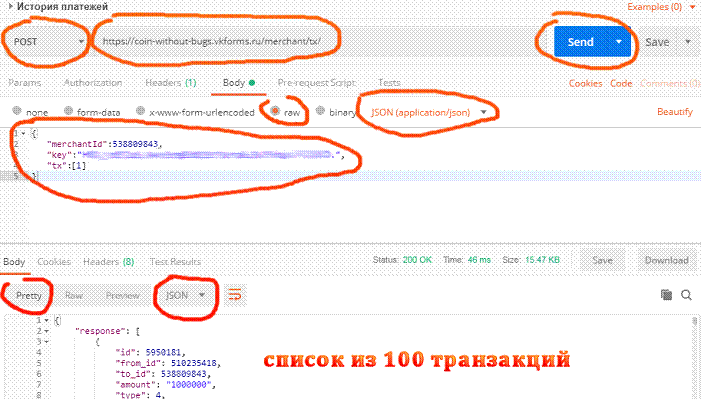Collapse the "response" array fold arrow on line 2
Screen dimensions: 701x399
(46, 331)
